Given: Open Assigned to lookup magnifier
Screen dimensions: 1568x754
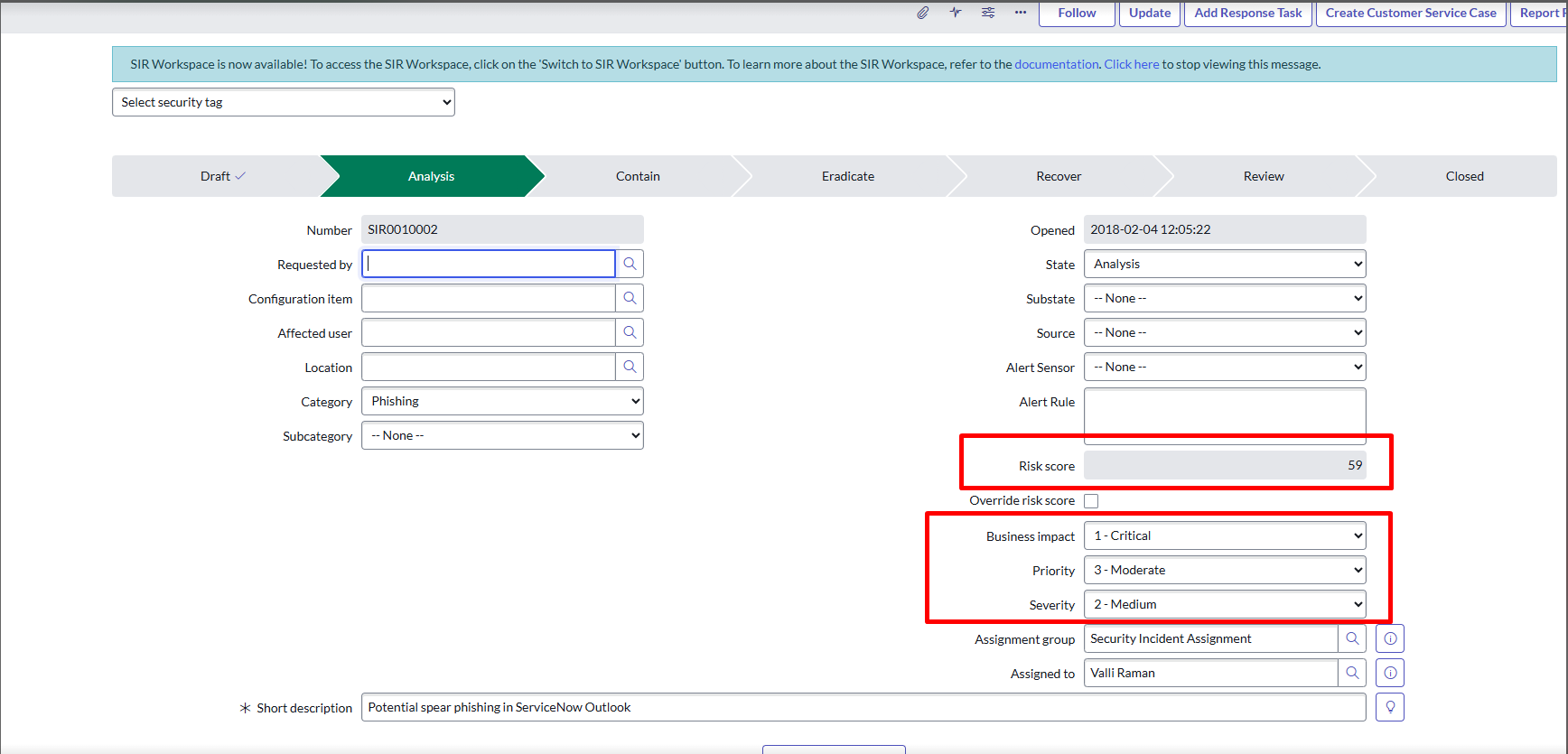Looking at the screenshot, I should (x=1352, y=673).
